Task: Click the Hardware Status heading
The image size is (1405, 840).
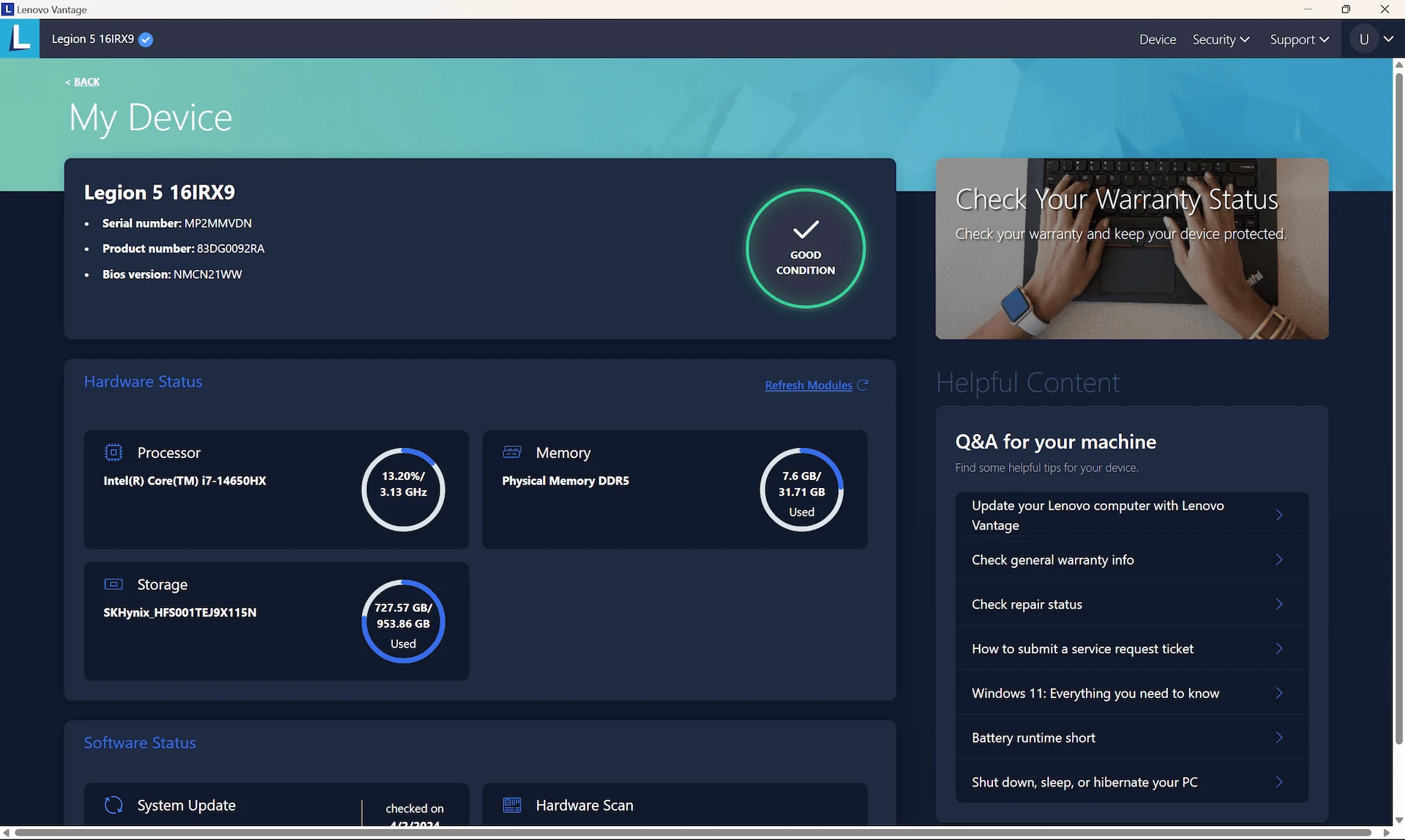Action: point(143,381)
